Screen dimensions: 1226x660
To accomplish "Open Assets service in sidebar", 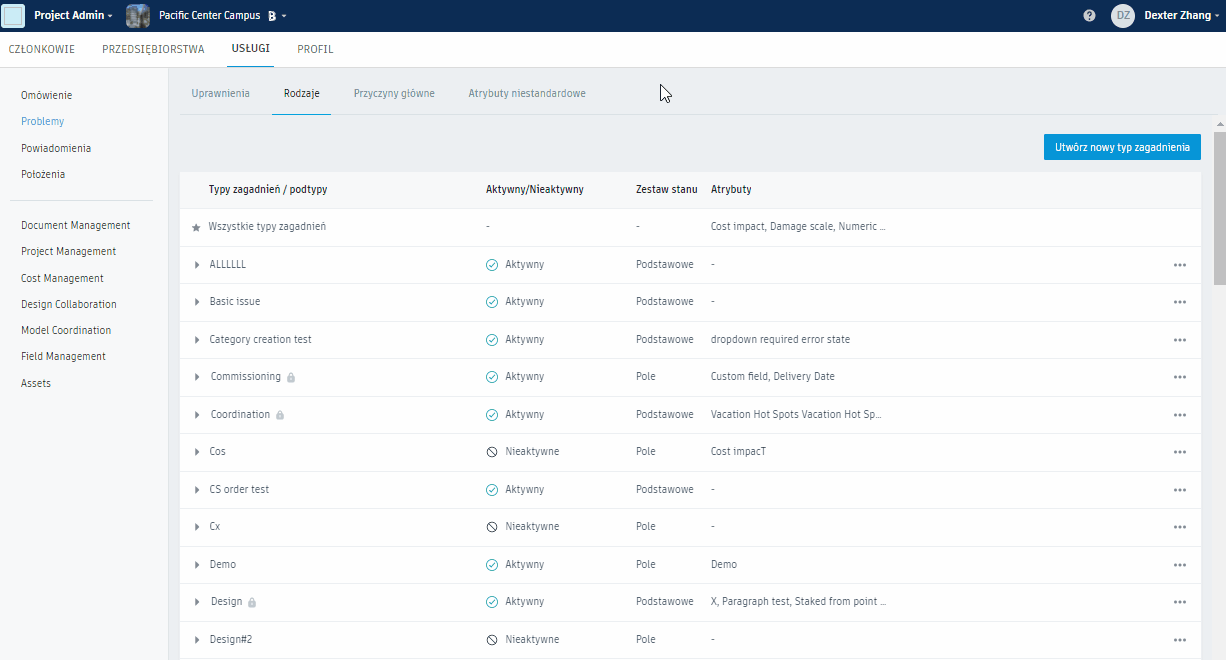I will click(36, 383).
